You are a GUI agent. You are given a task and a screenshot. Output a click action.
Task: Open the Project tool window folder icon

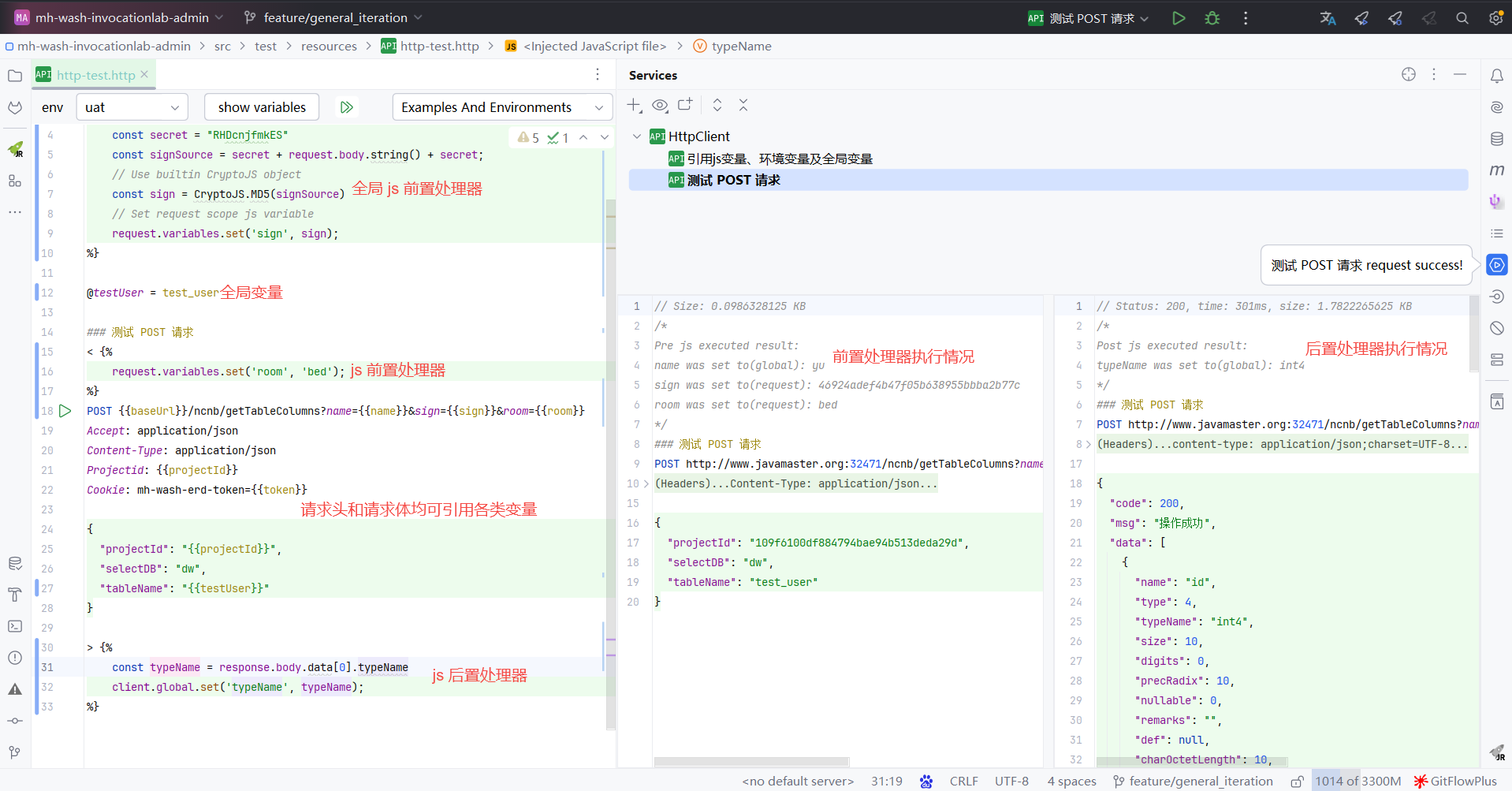pyautogui.click(x=15, y=76)
